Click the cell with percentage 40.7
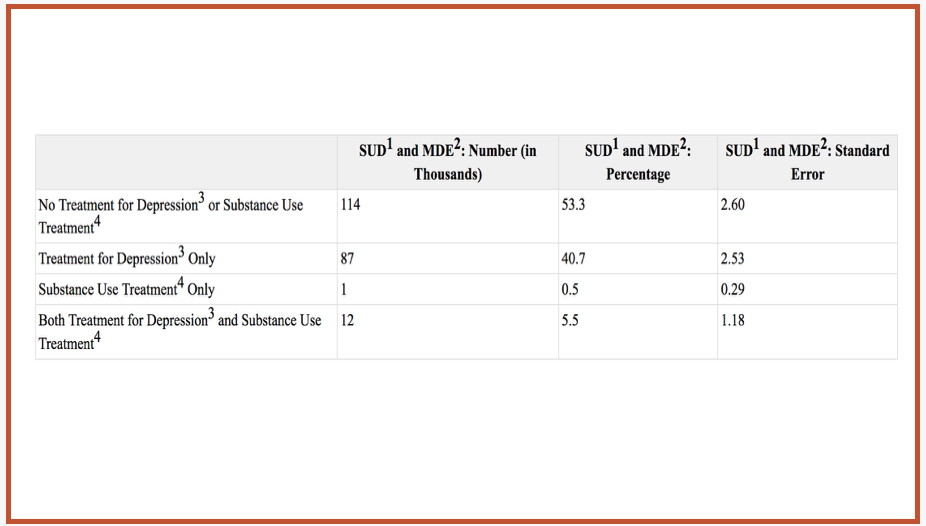 638,259
